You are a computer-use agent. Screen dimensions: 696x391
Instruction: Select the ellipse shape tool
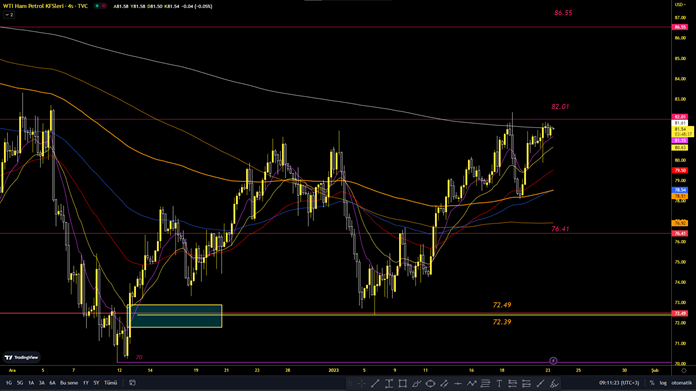(x=430, y=383)
